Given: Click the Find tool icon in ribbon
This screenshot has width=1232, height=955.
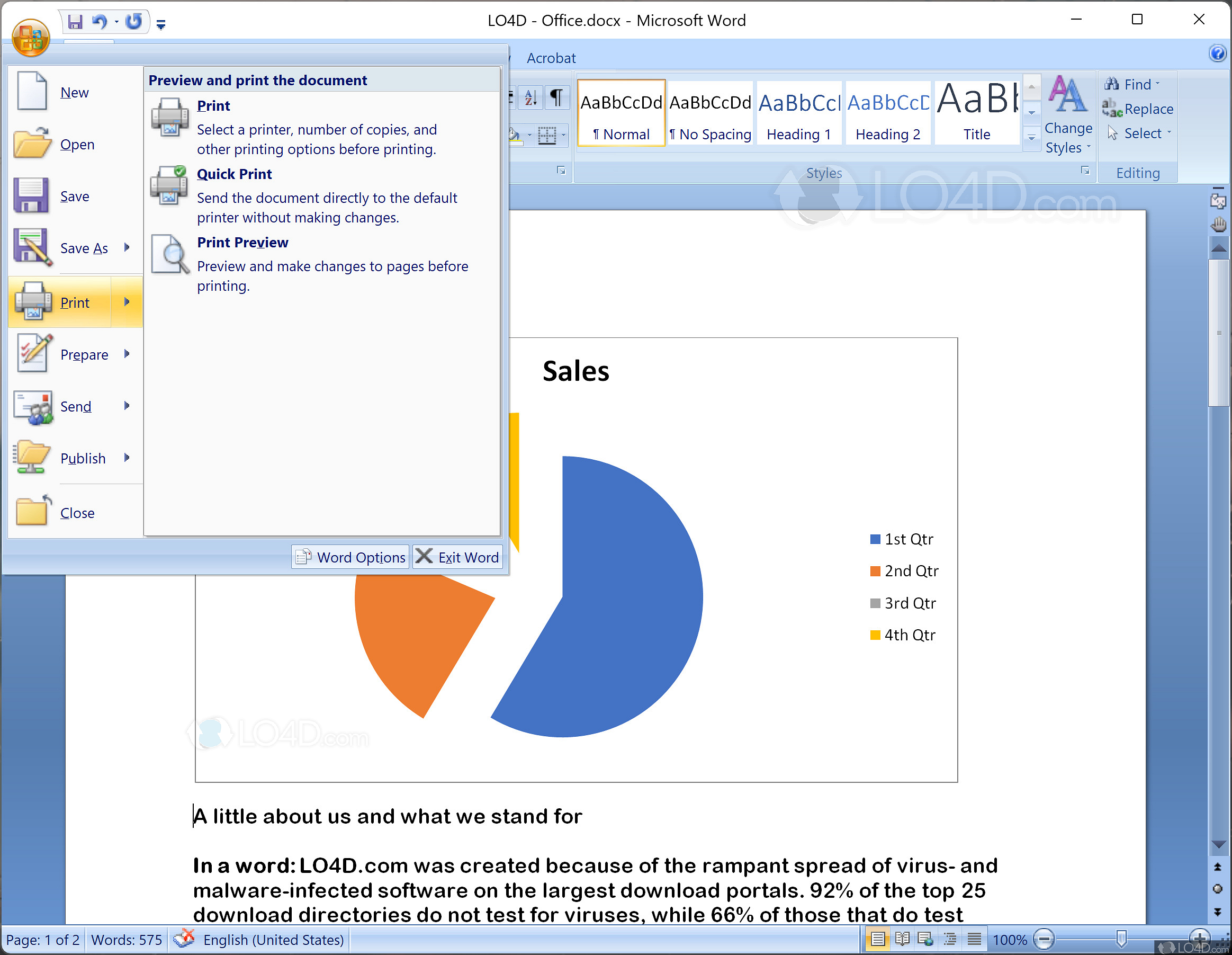Looking at the screenshot, I should [1112, 84].
